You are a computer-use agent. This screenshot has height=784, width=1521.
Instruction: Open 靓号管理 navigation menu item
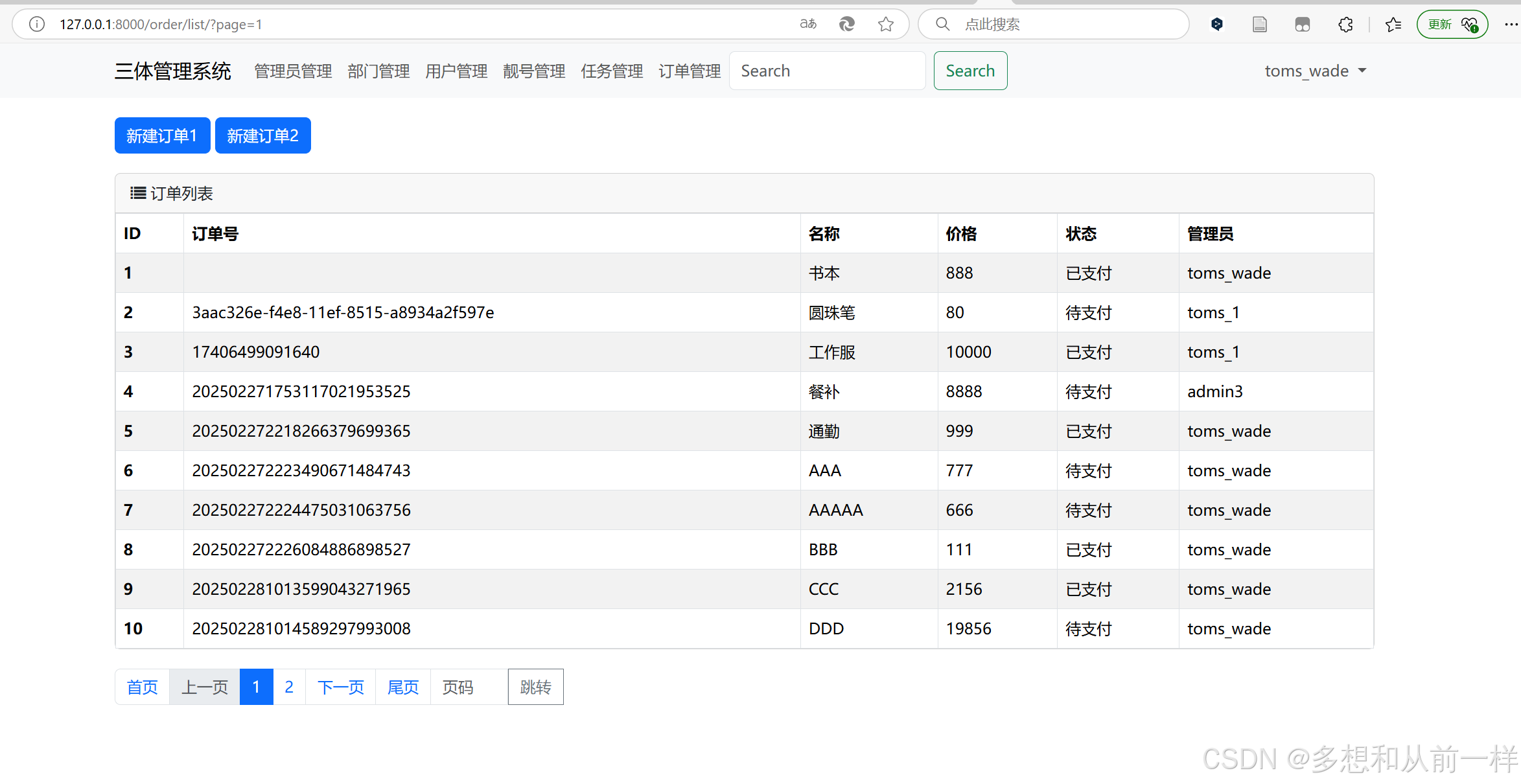(x=534, y=71)
